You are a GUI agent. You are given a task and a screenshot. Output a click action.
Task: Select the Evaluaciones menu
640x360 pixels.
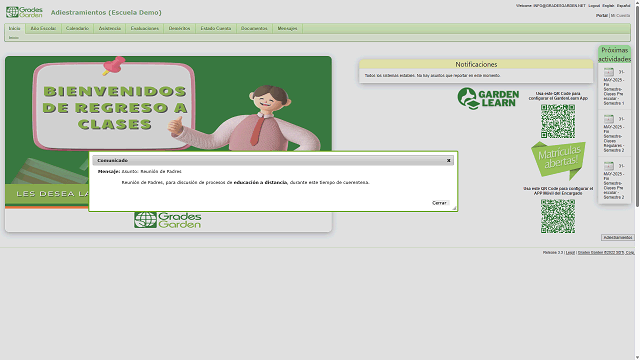[x=144, y=29]
